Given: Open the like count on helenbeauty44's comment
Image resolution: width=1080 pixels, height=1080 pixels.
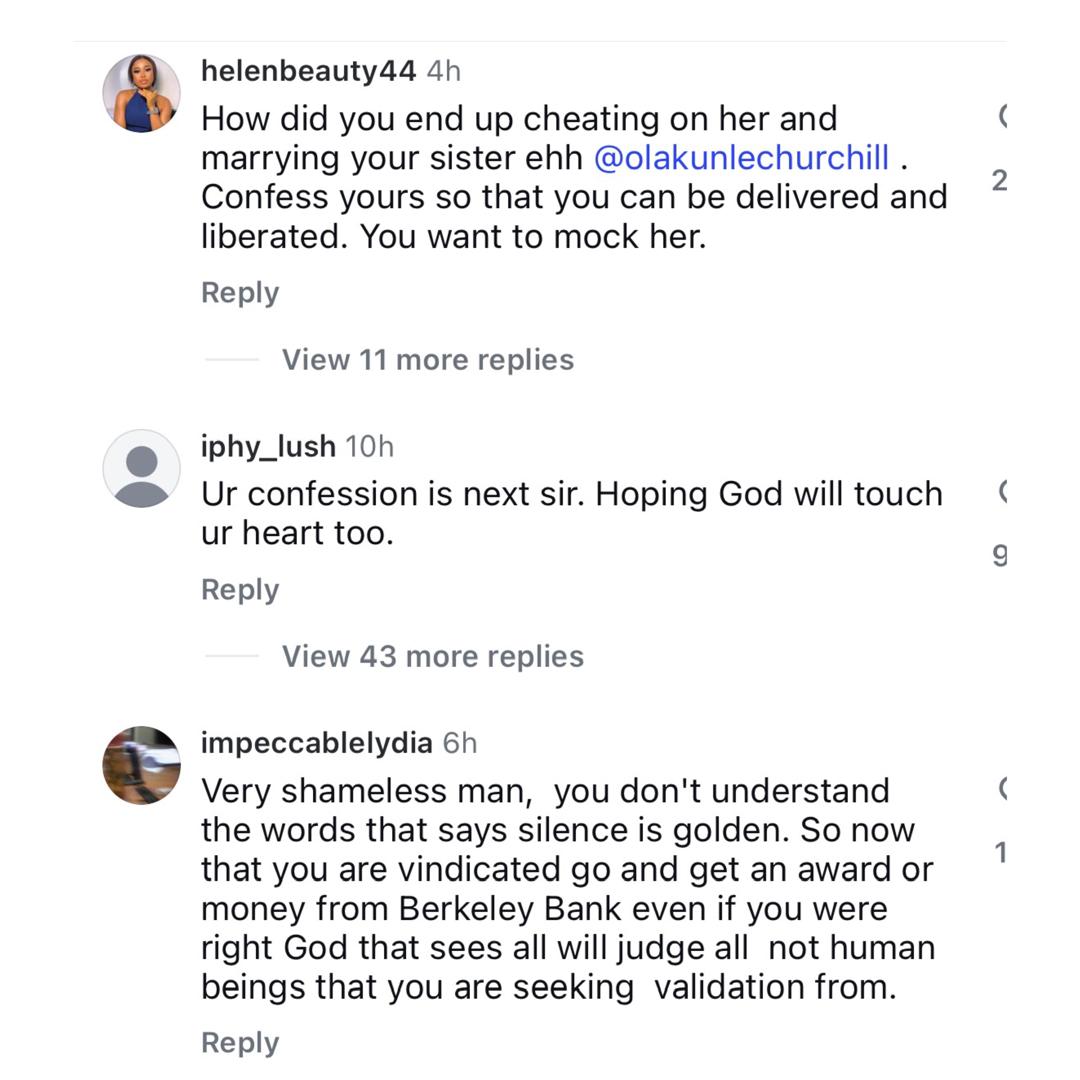Looking at the screenshot, I should [999, 181].
